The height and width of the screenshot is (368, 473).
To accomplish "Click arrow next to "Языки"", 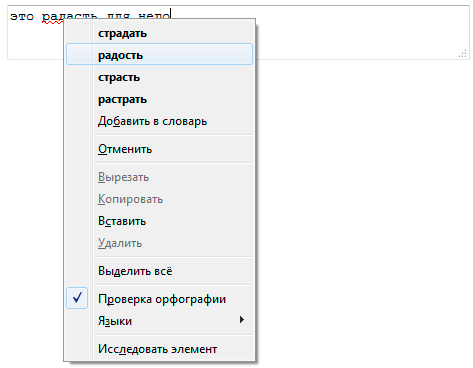I will (x=242, y=320).
